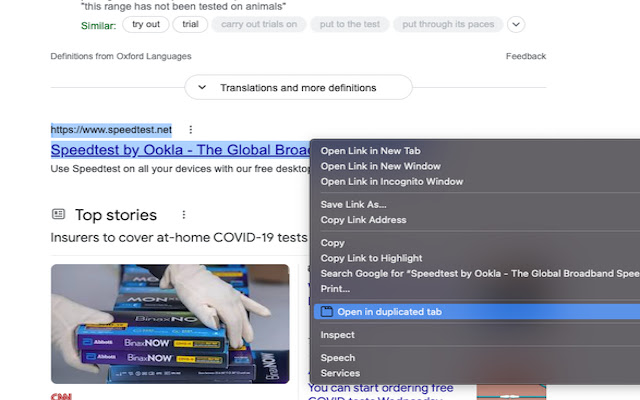Click the Top stories newspaper icon

click(58, 214)
